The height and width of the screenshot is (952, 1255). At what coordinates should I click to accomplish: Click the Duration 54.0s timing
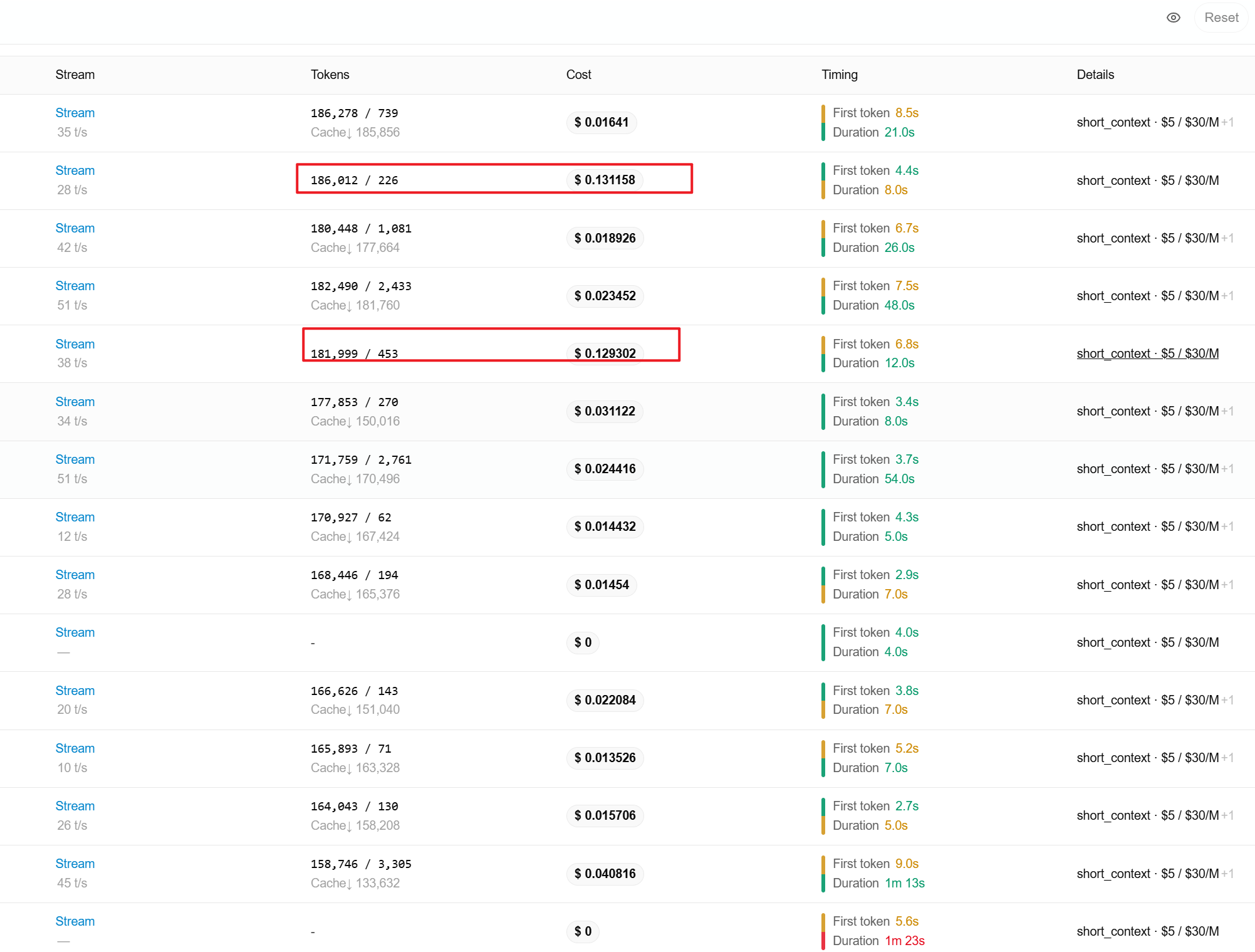[873, 479]
